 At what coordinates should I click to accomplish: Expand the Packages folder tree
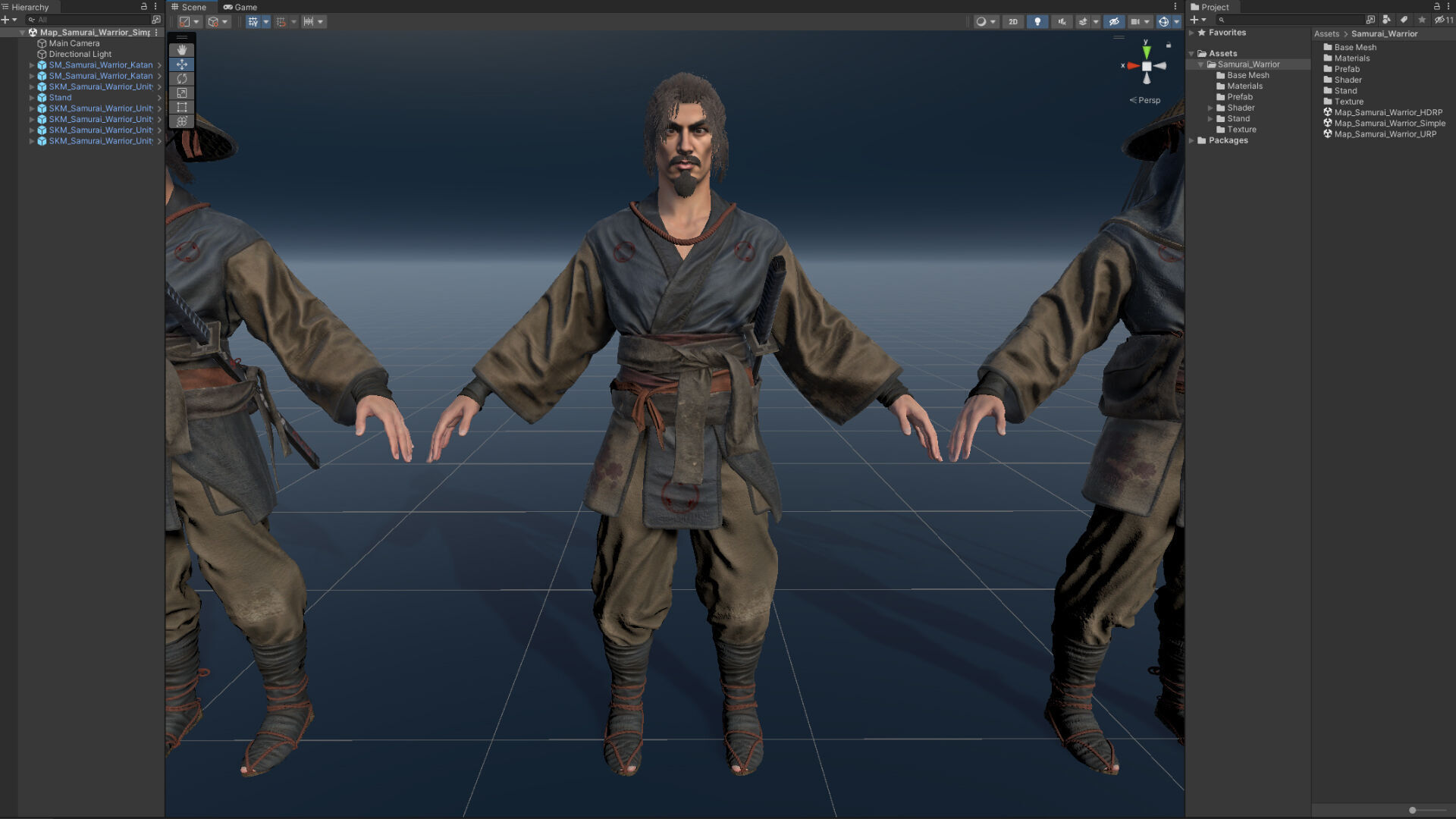tap(1192, 141)
